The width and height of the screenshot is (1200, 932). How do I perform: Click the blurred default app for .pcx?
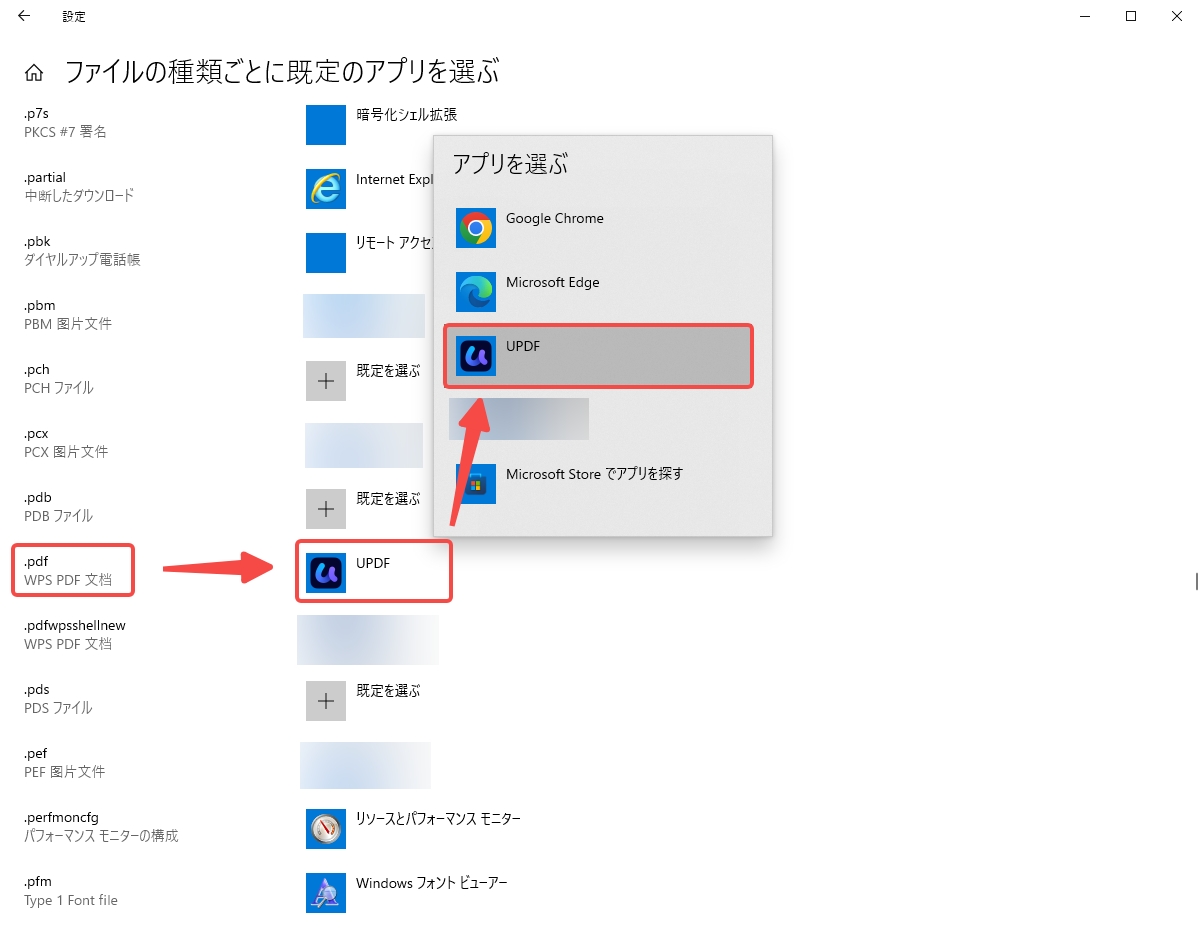point(364,445)
